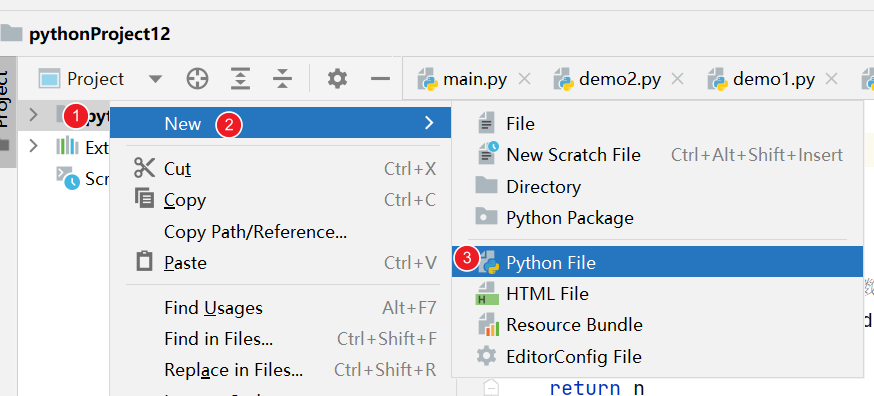This screenshot has height=396, width=874.
Task: Click the Select Opened File target icon
Action: click(197, 79)
